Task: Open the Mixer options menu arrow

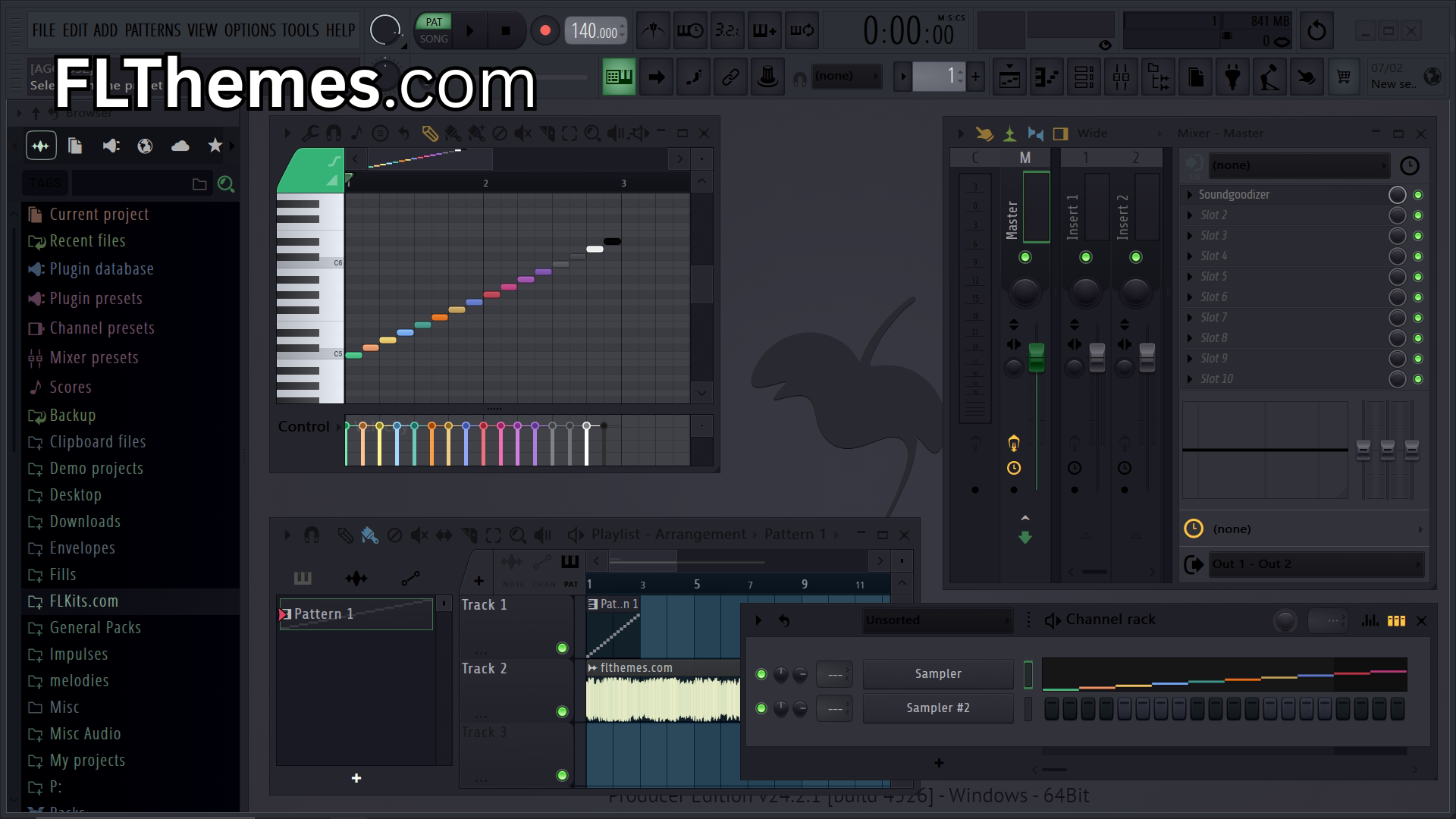Action: [961, 133]
